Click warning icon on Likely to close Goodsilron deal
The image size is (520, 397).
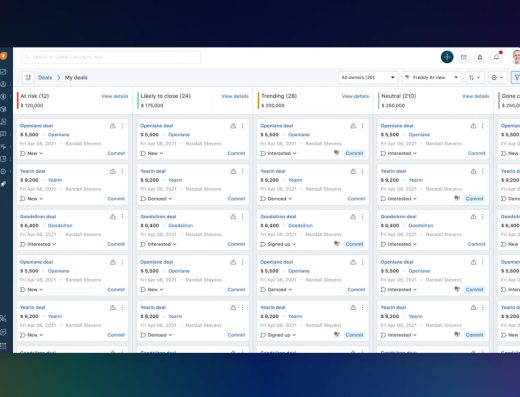point(233,217)
